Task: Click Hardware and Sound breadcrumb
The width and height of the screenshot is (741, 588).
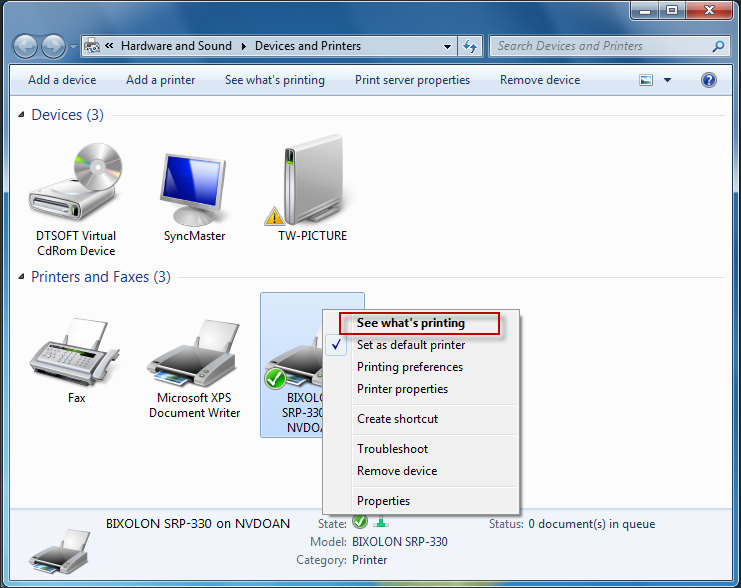Action: tap(176, 46)
